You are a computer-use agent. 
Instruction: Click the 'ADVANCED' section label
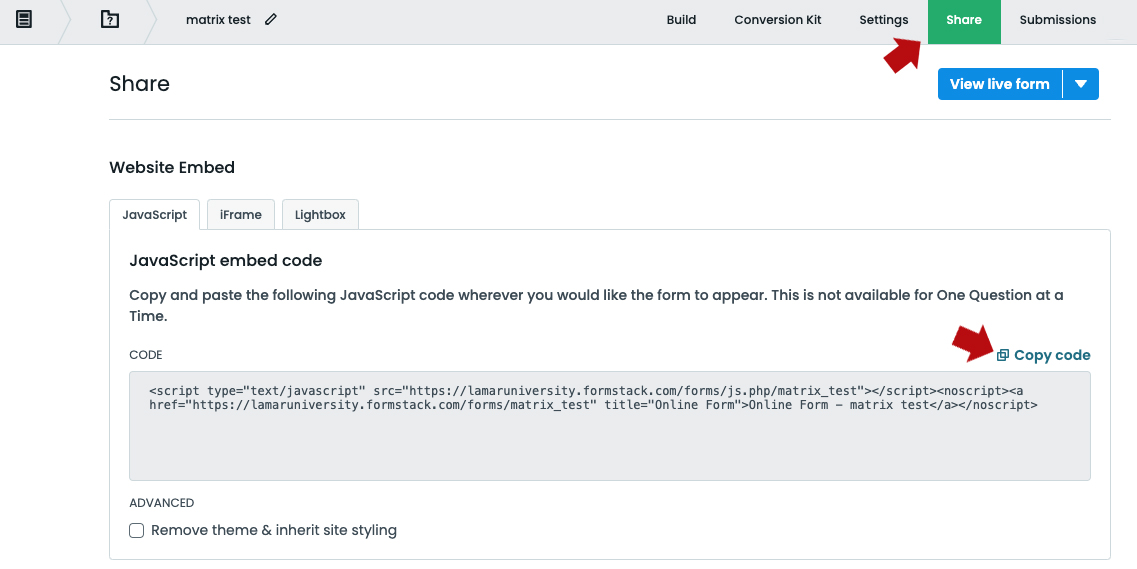coord(162,503)
